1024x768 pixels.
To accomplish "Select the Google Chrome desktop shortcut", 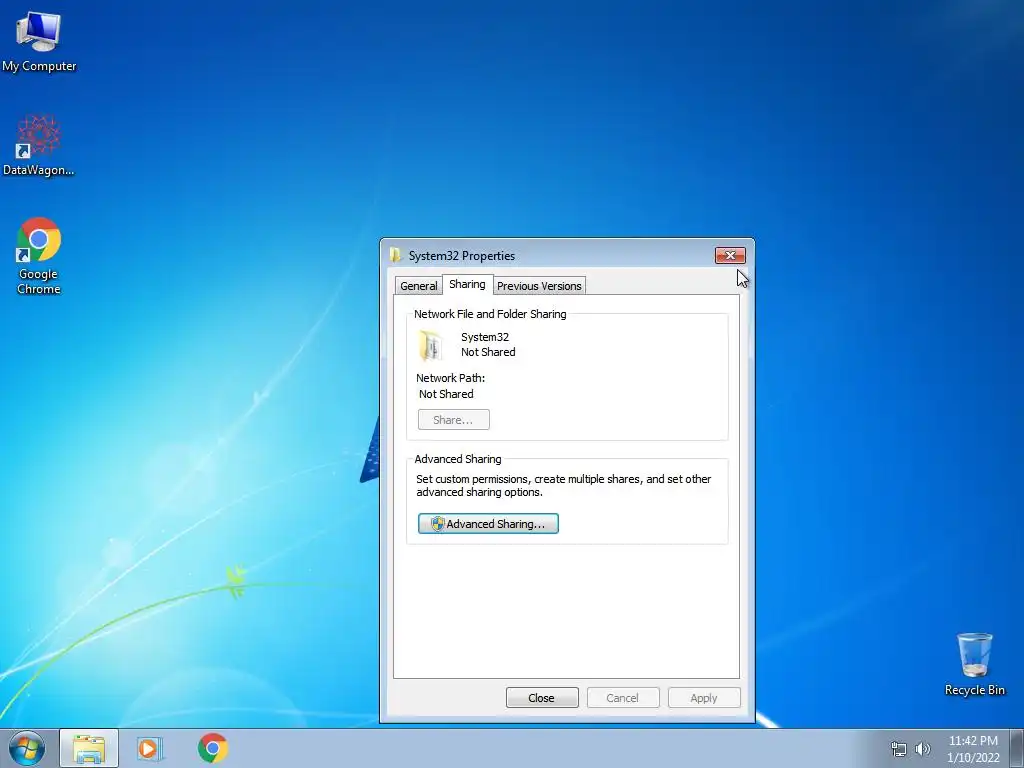I will (39, 255).
